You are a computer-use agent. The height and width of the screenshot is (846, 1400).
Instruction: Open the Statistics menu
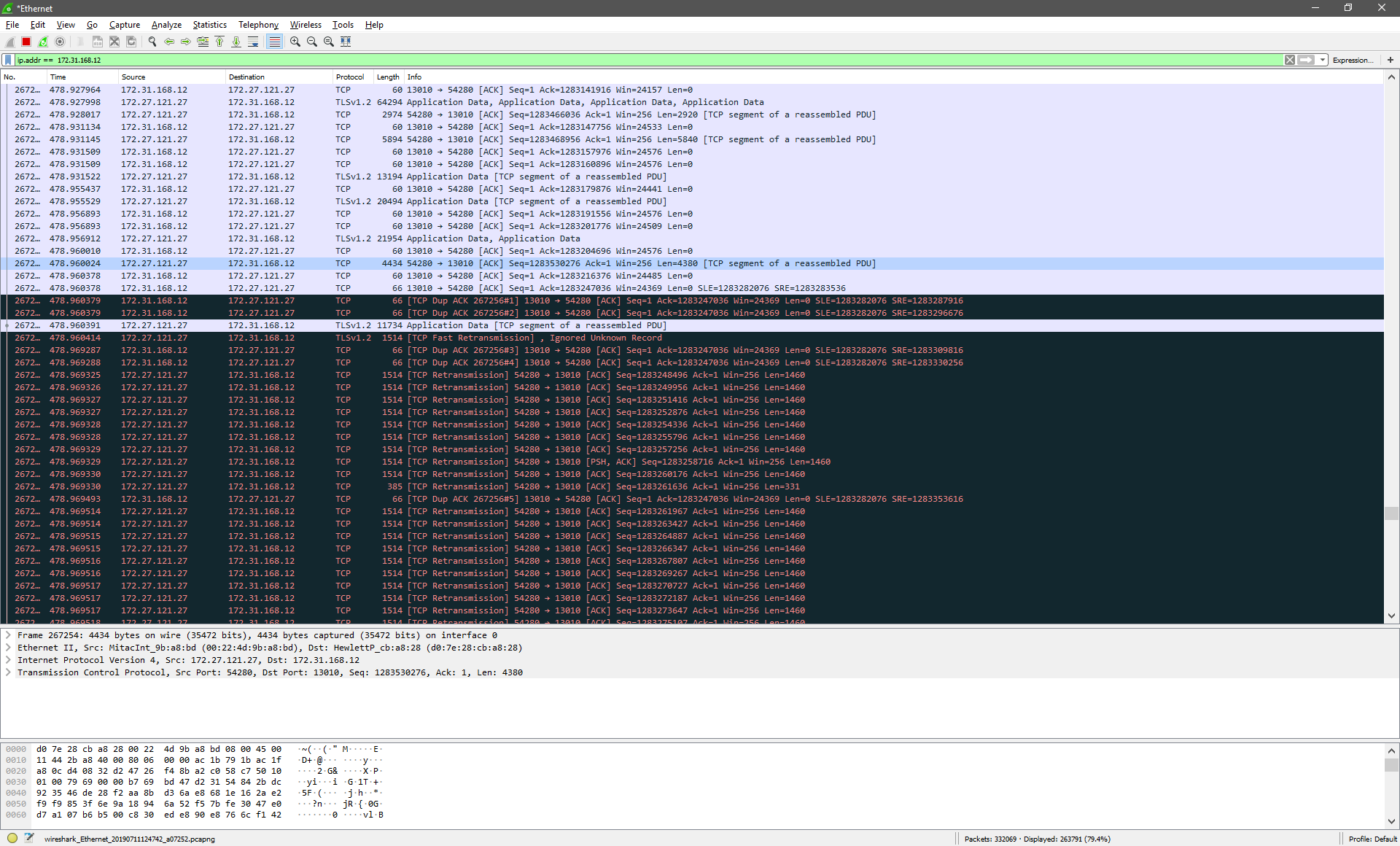209,24
